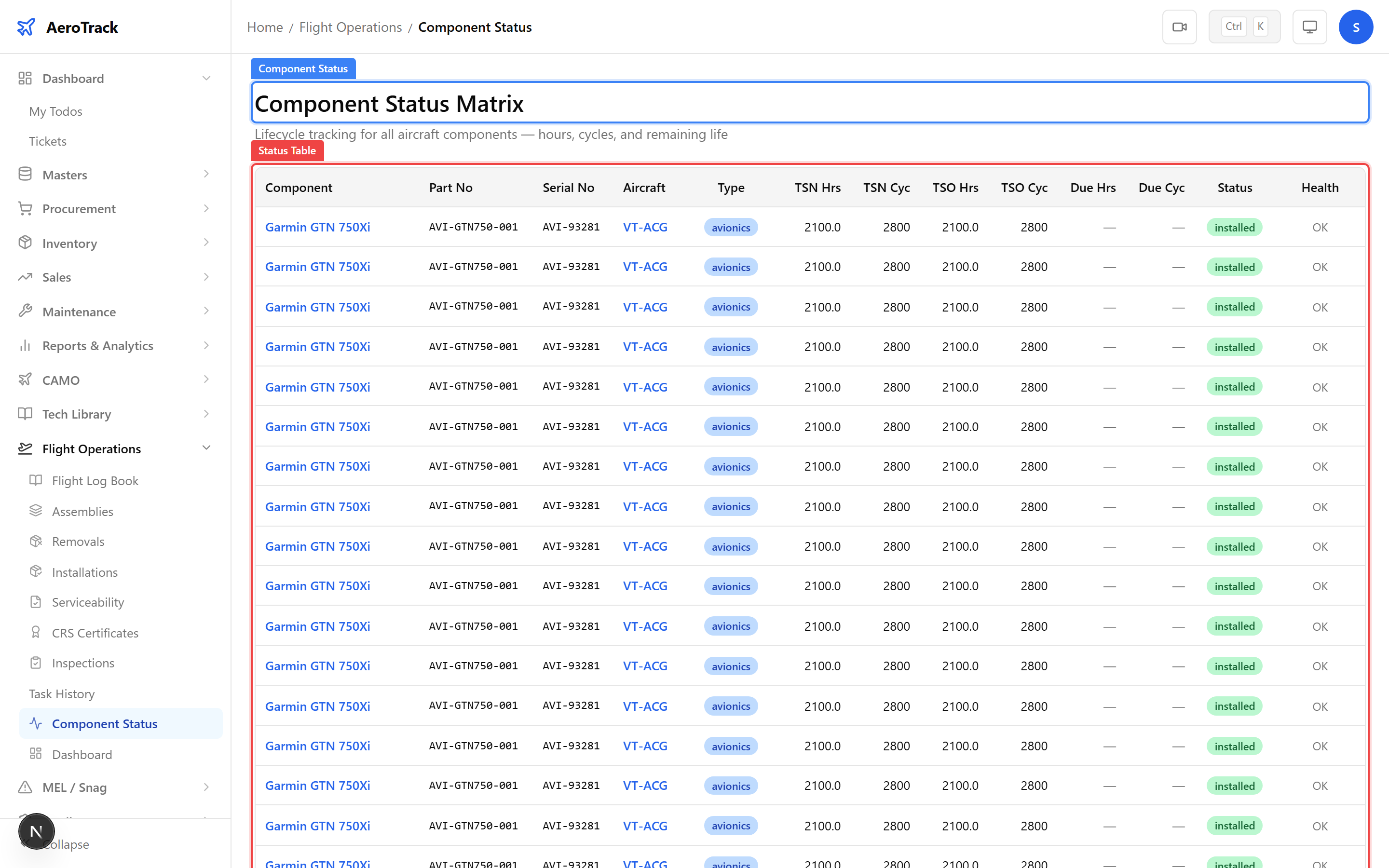Open Flight Operations from the breadcrumb

pyautogui.click(x=350, y=27)
